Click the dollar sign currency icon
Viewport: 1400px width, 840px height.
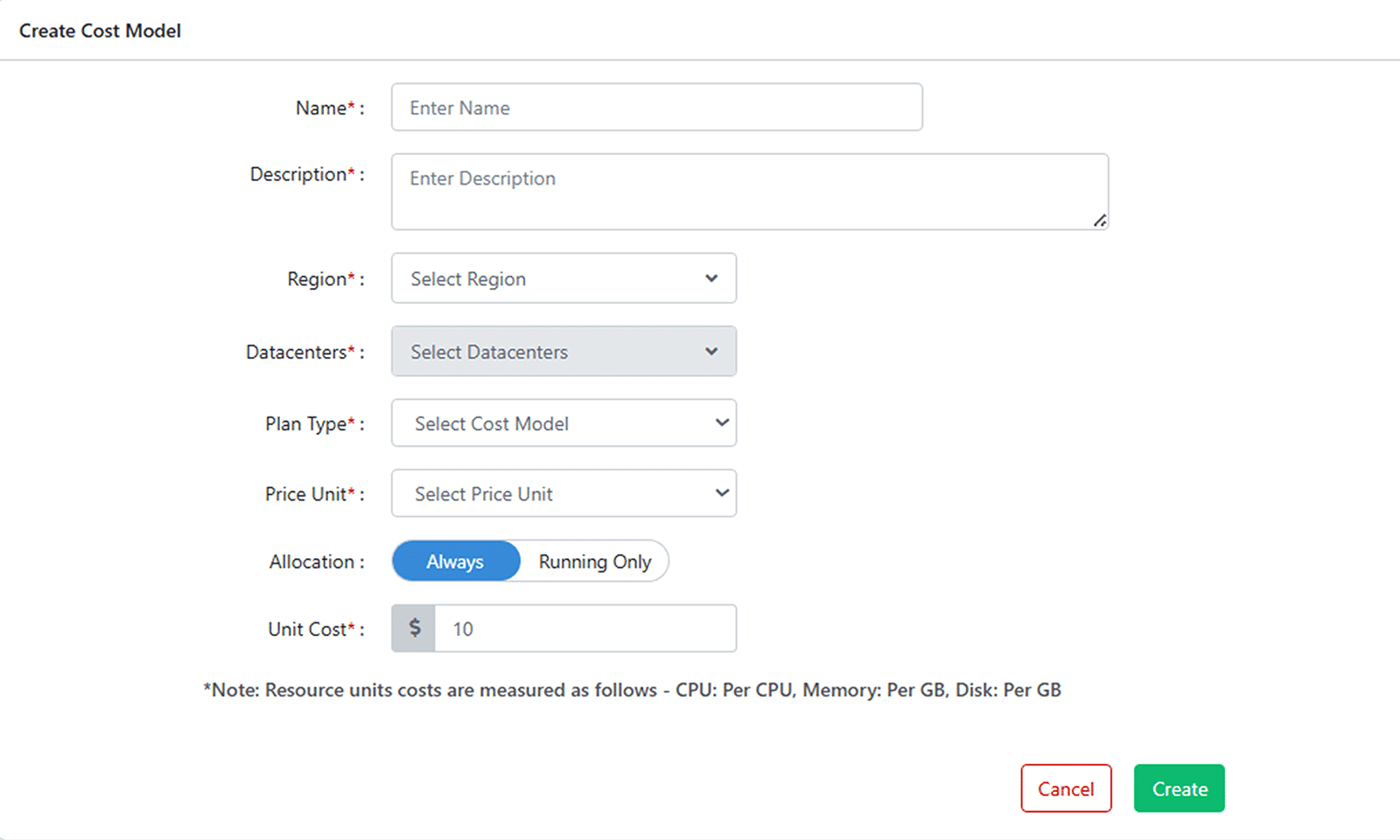415,628
